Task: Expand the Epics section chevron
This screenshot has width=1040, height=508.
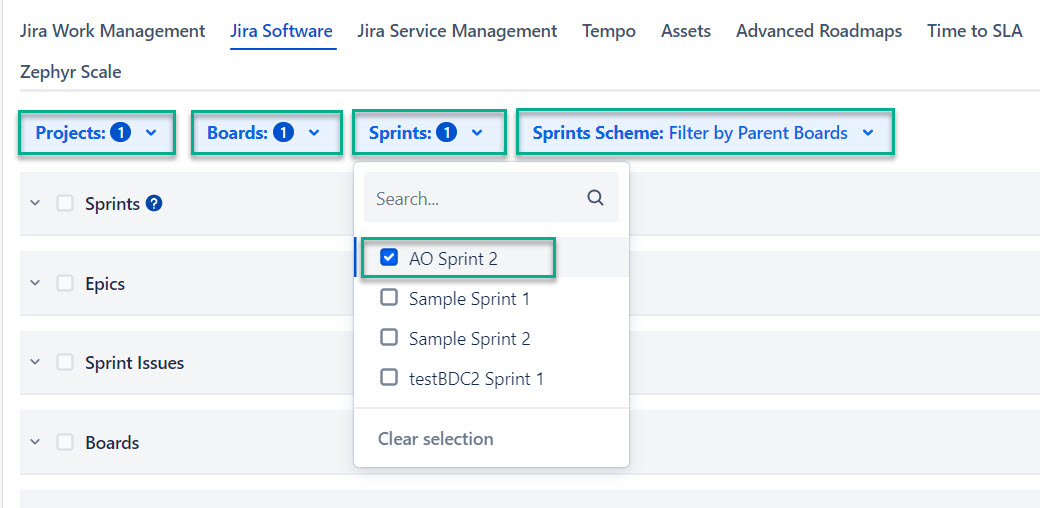Action: (x=35, y=284)
